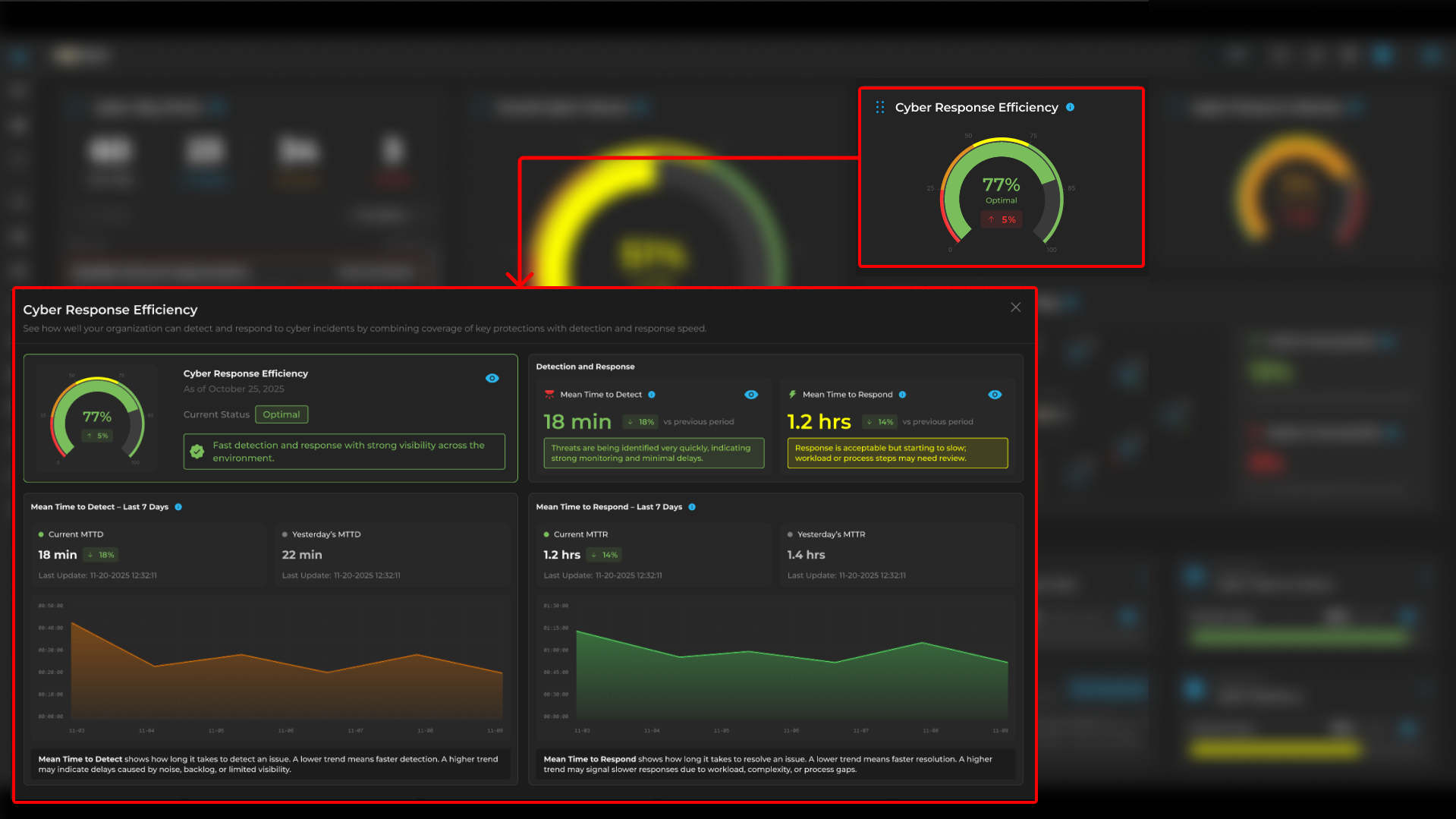The image size is (1456, 819).
Task: Click the lightning bolt icon beside Mean Time to Respond
Action: coord(792,395)
